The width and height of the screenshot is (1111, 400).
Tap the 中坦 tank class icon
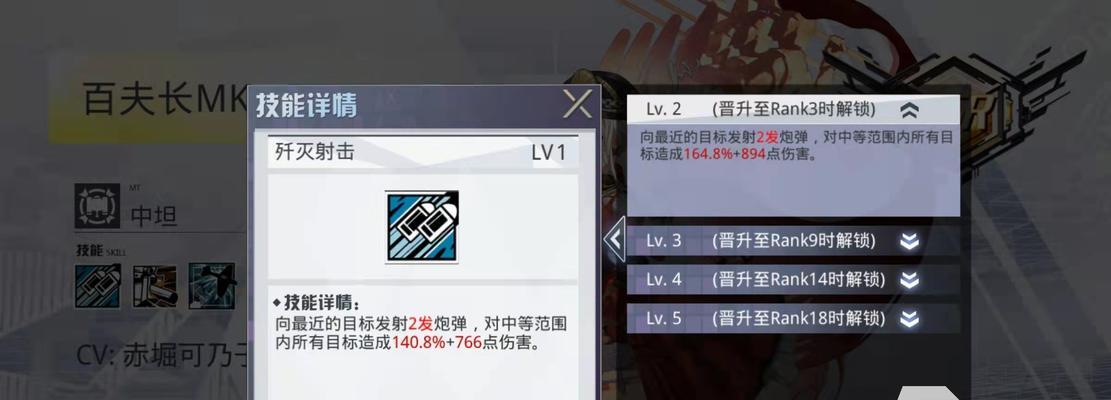pyautogui.click(x=98, y=206)
